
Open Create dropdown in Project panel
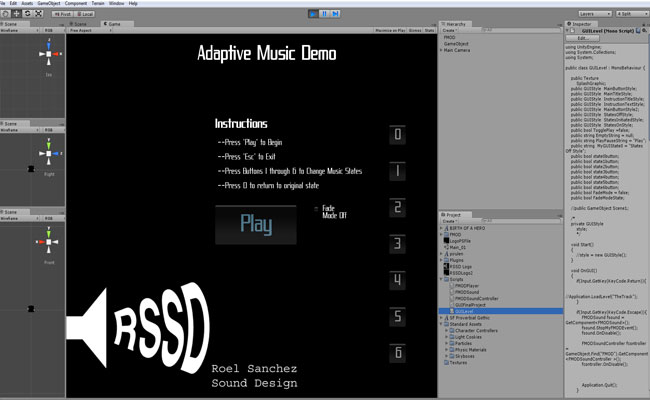point(449,221)
